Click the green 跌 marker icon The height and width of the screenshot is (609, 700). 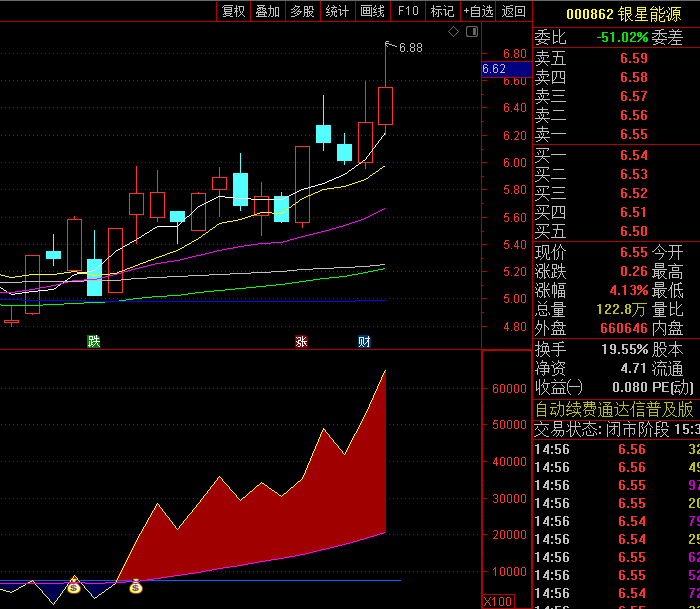[x=94, y=342]
